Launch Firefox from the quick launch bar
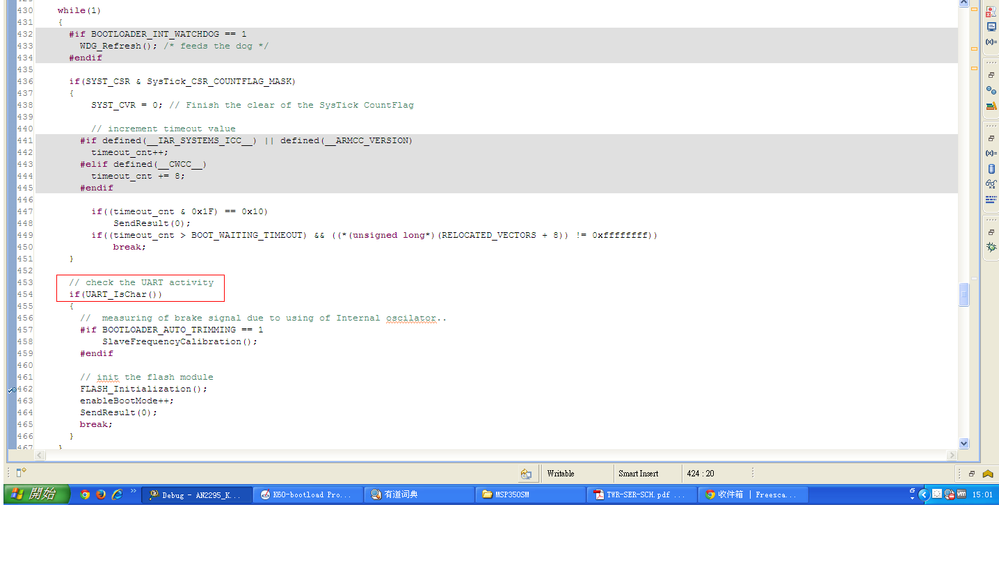 click(x=101, y=494)
